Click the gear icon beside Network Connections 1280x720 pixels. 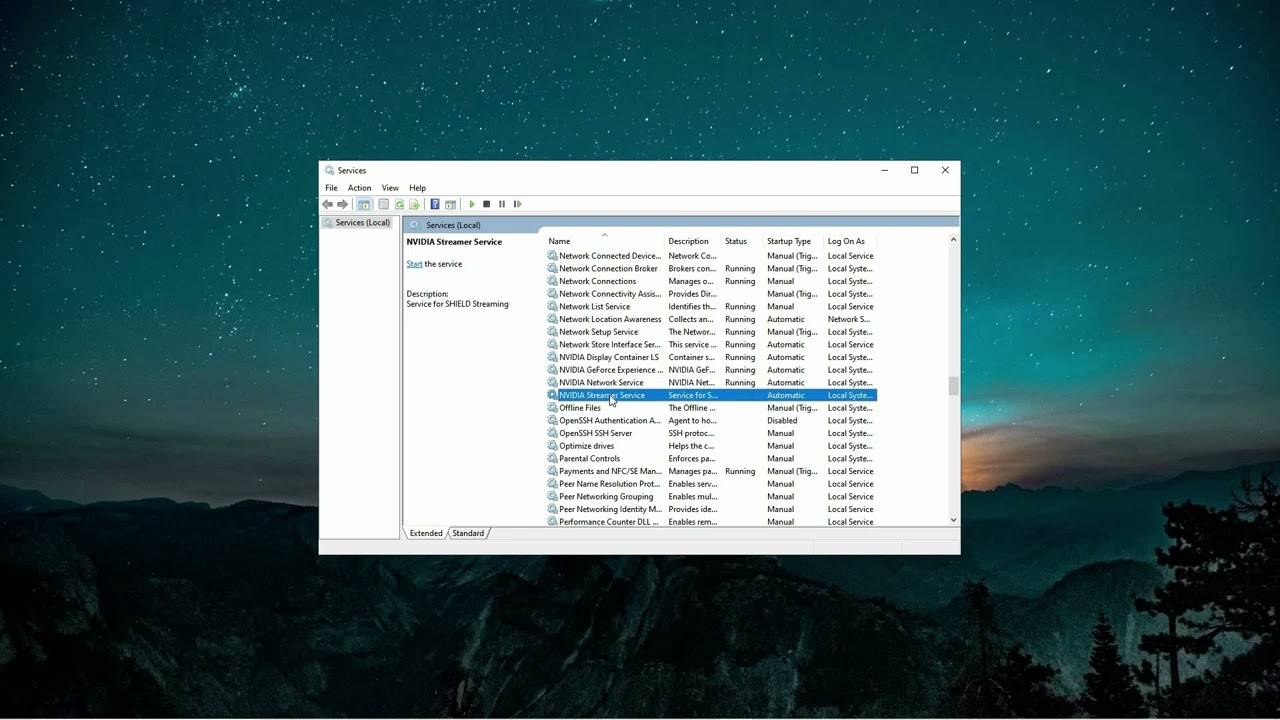tap(552, 281)
